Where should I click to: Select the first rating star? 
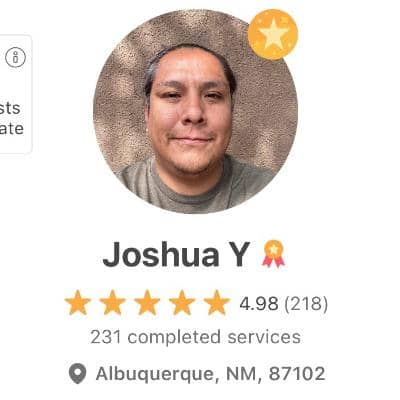click(x=78, y=303)
